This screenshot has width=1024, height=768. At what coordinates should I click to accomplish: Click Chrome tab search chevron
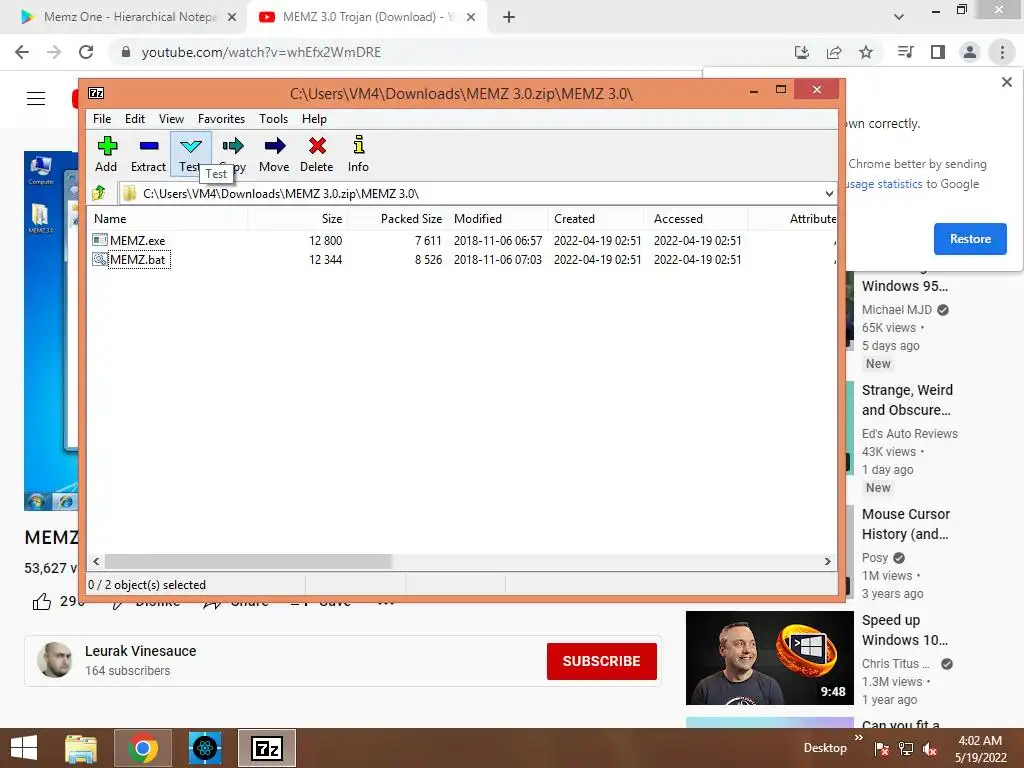(899, 17)
